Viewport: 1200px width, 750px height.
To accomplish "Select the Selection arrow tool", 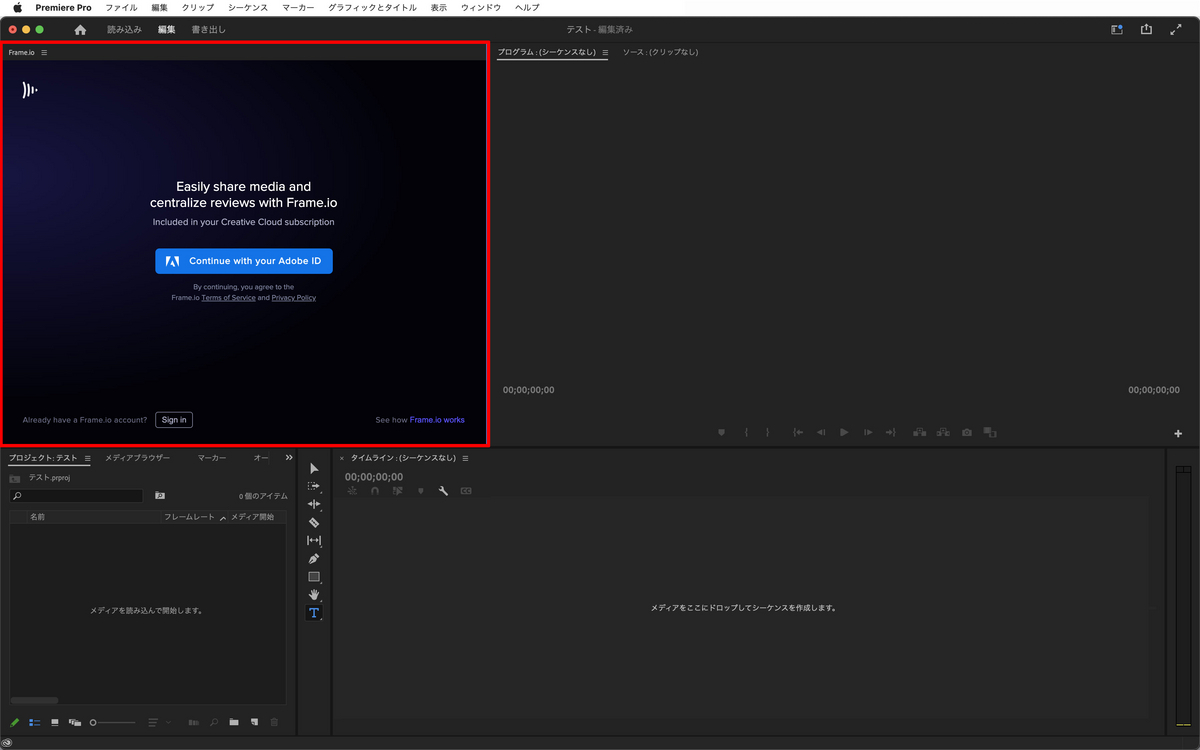I will coord(314,468).
